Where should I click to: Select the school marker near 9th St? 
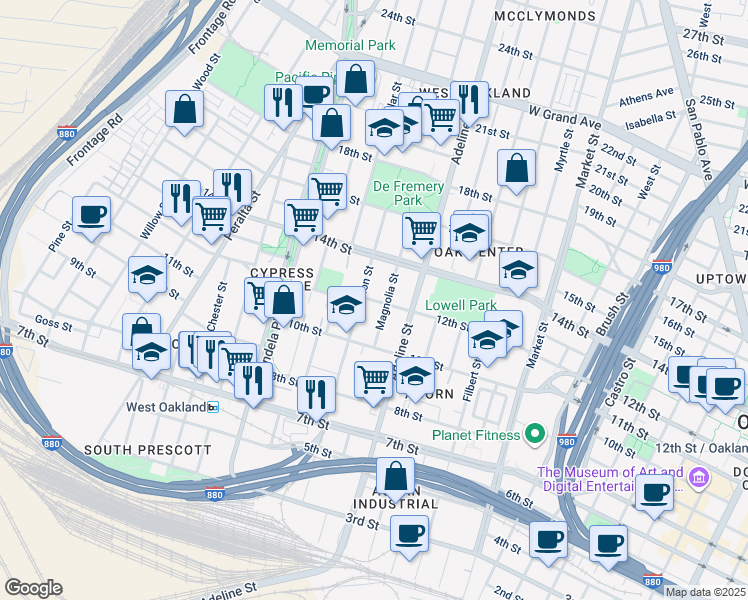pyautogui.click(x=147, y=276)
